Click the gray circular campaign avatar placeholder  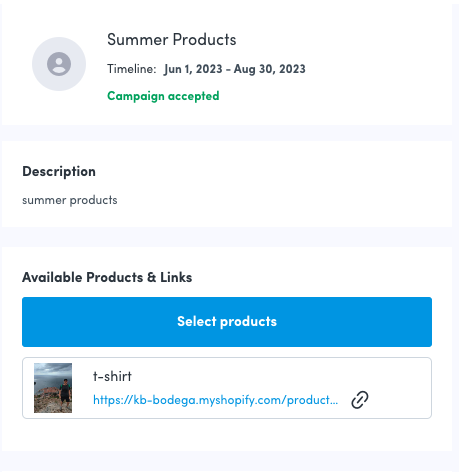[59, 64]
